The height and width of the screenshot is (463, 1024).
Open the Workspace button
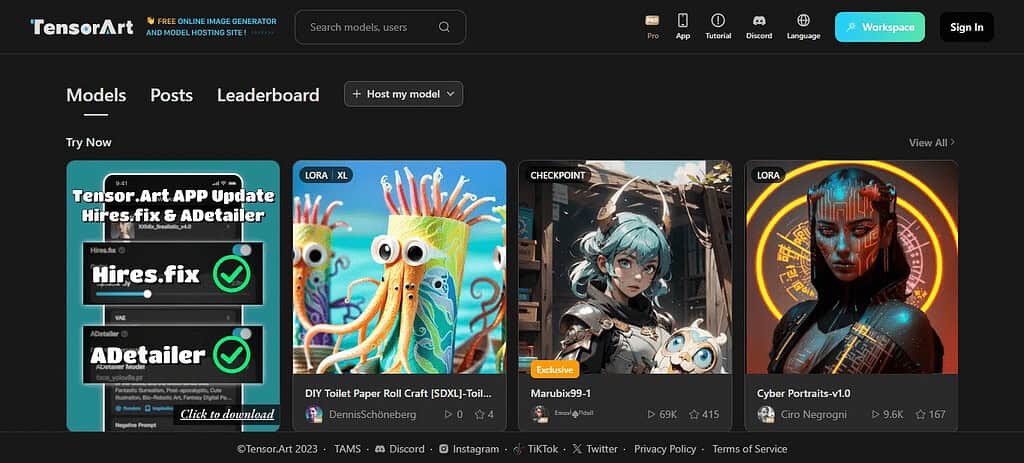coord(880,27)
